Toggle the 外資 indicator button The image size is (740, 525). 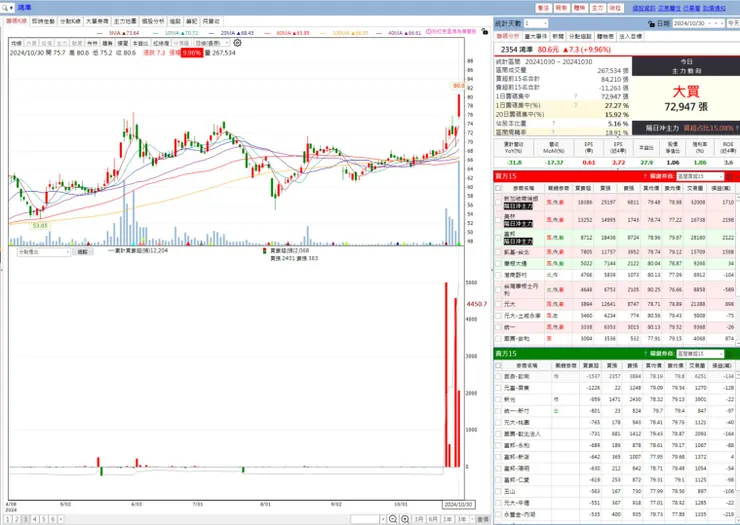tap(31, 43)
